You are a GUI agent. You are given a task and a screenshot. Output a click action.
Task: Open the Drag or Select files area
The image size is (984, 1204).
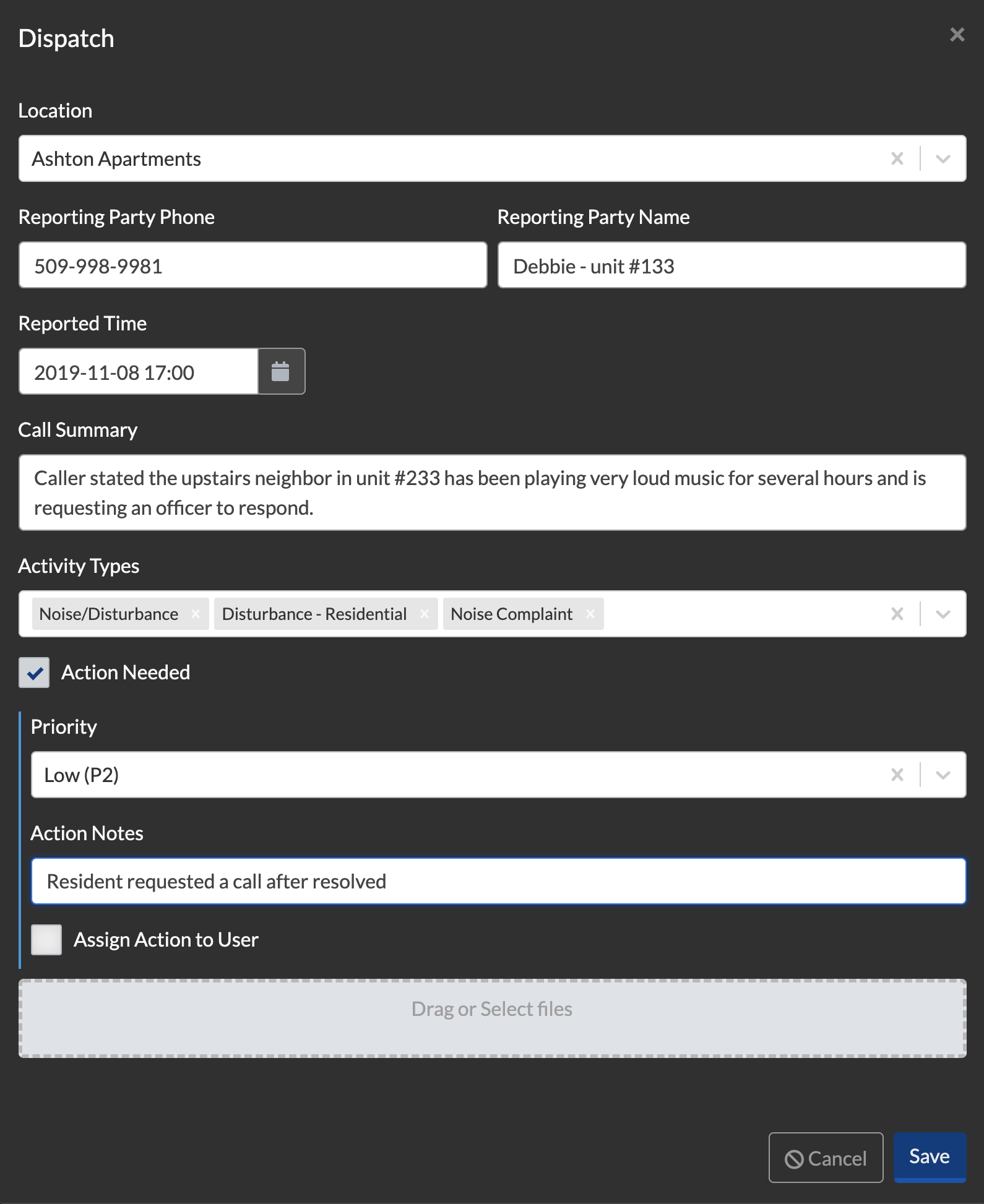pos(492,1008)
